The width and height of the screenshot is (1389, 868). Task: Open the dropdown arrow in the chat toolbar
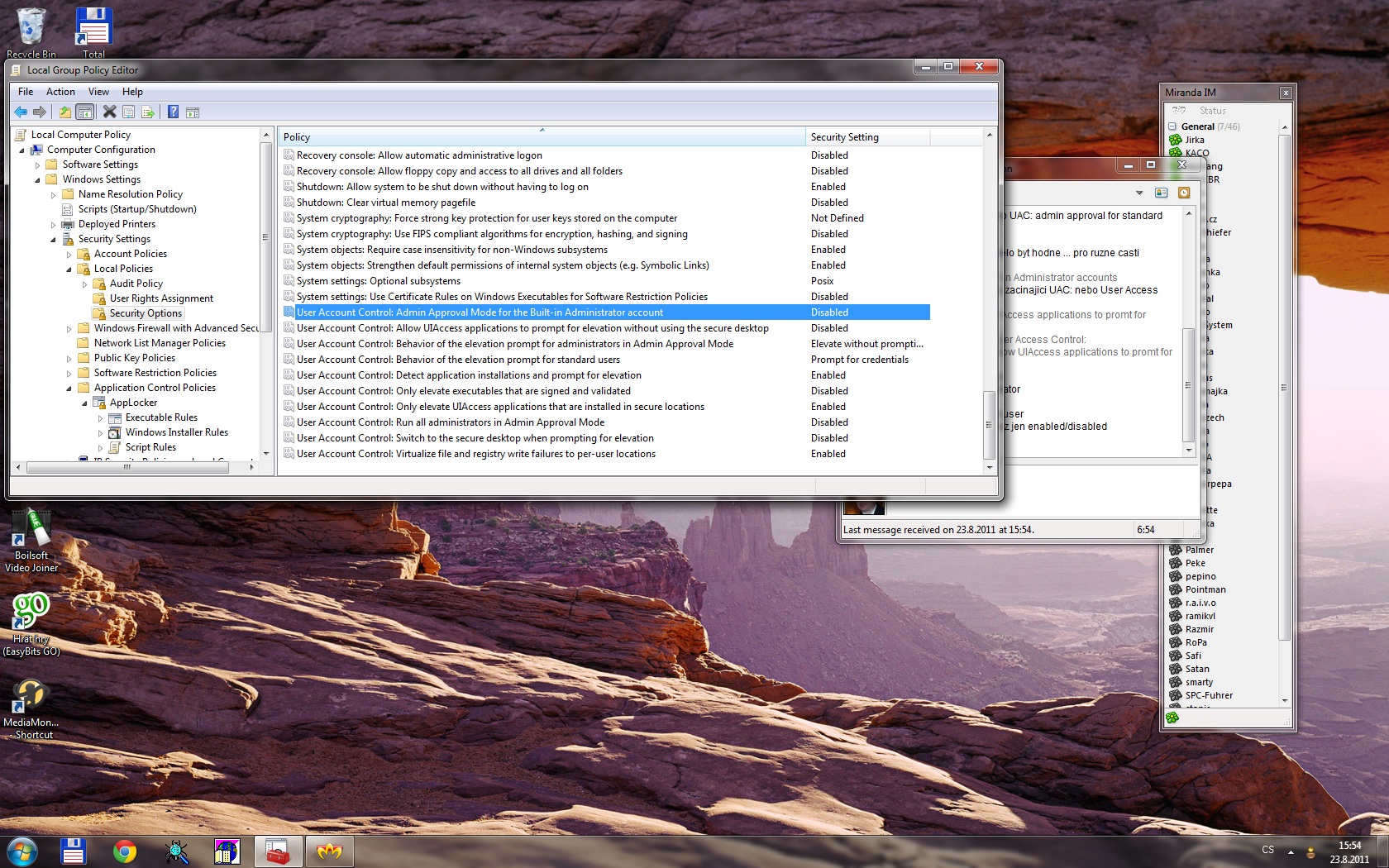pos(1139,193)
